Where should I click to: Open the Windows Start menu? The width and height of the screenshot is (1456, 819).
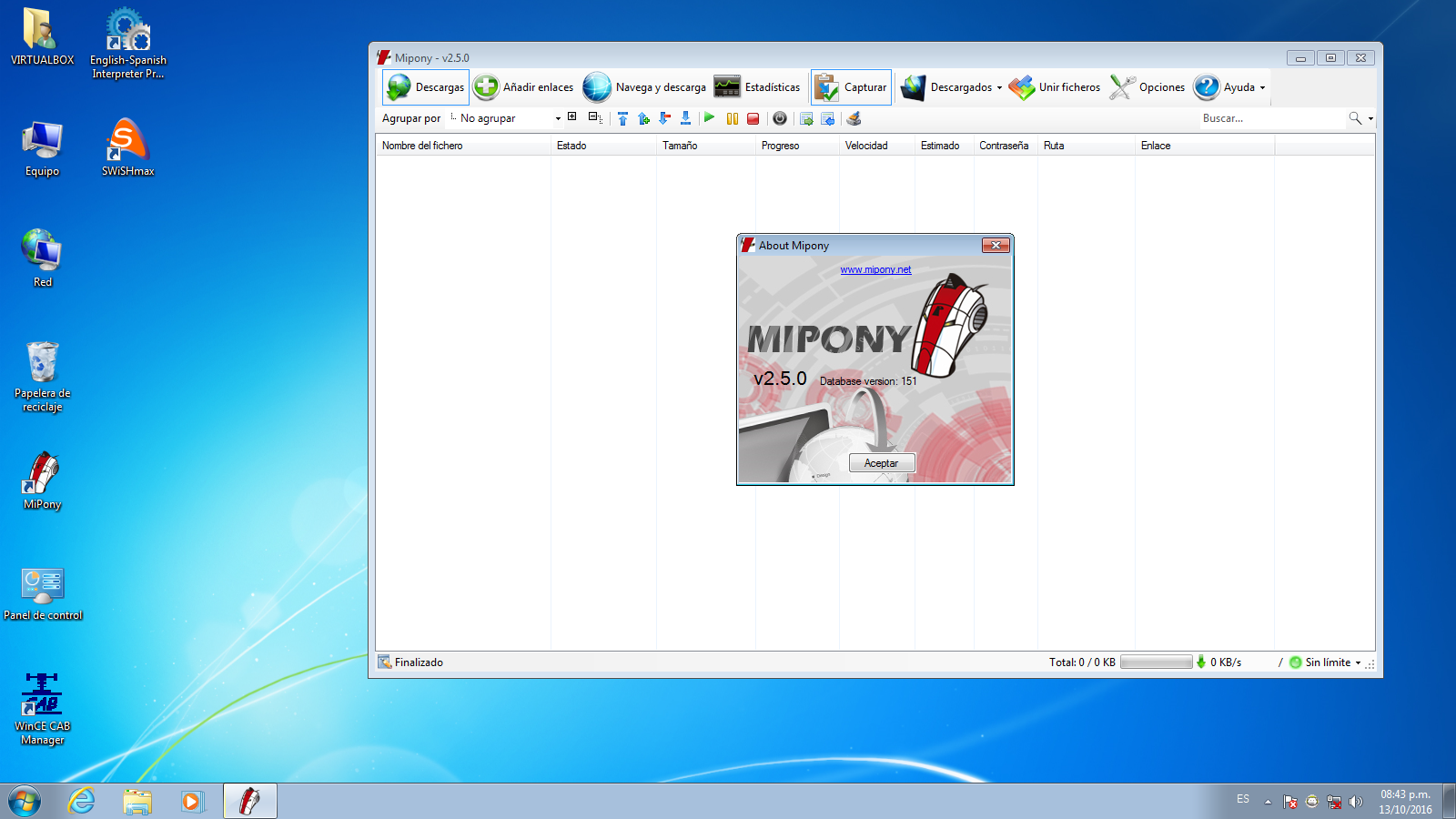25,802
